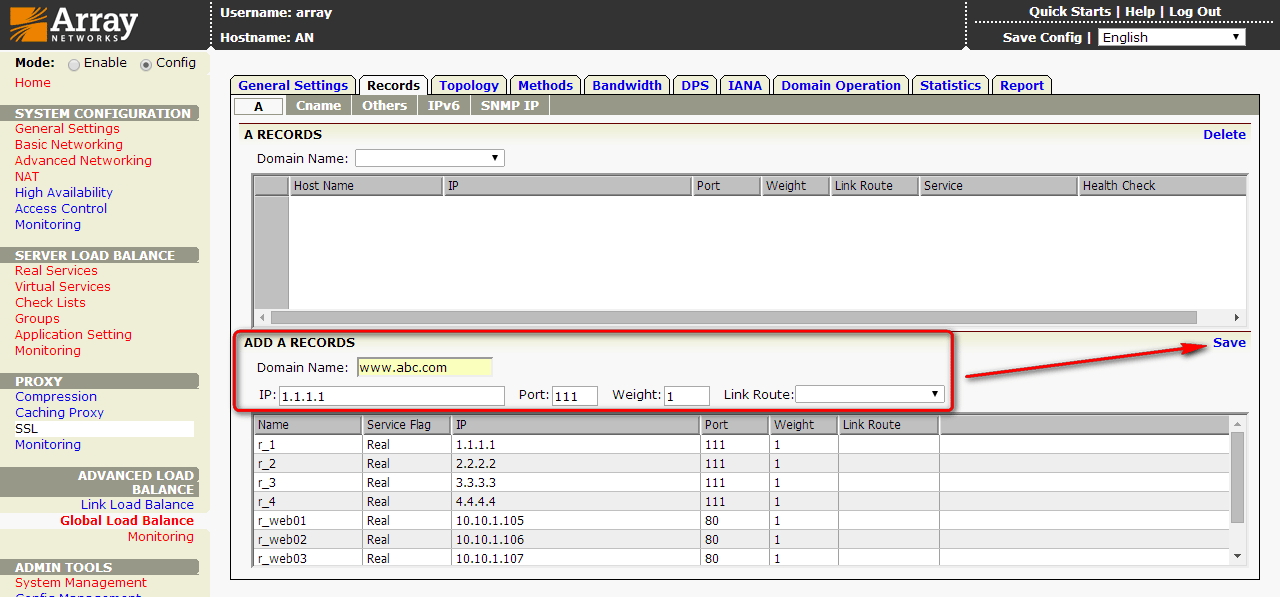Click the Service Flag column header
Image resolution: width=1280 pixels, height=597 pixels.
tap(406, 425)
